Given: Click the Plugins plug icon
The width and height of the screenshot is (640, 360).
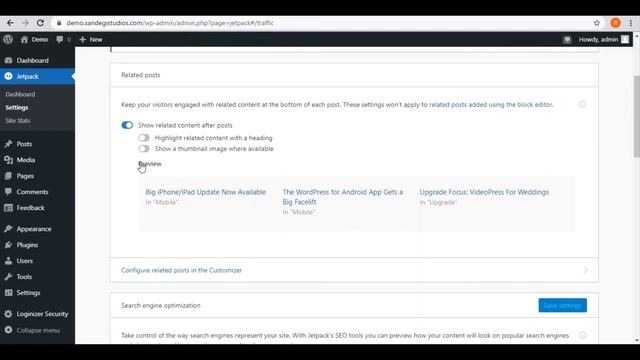Looking at the screenshot, I should click(9, 245).
